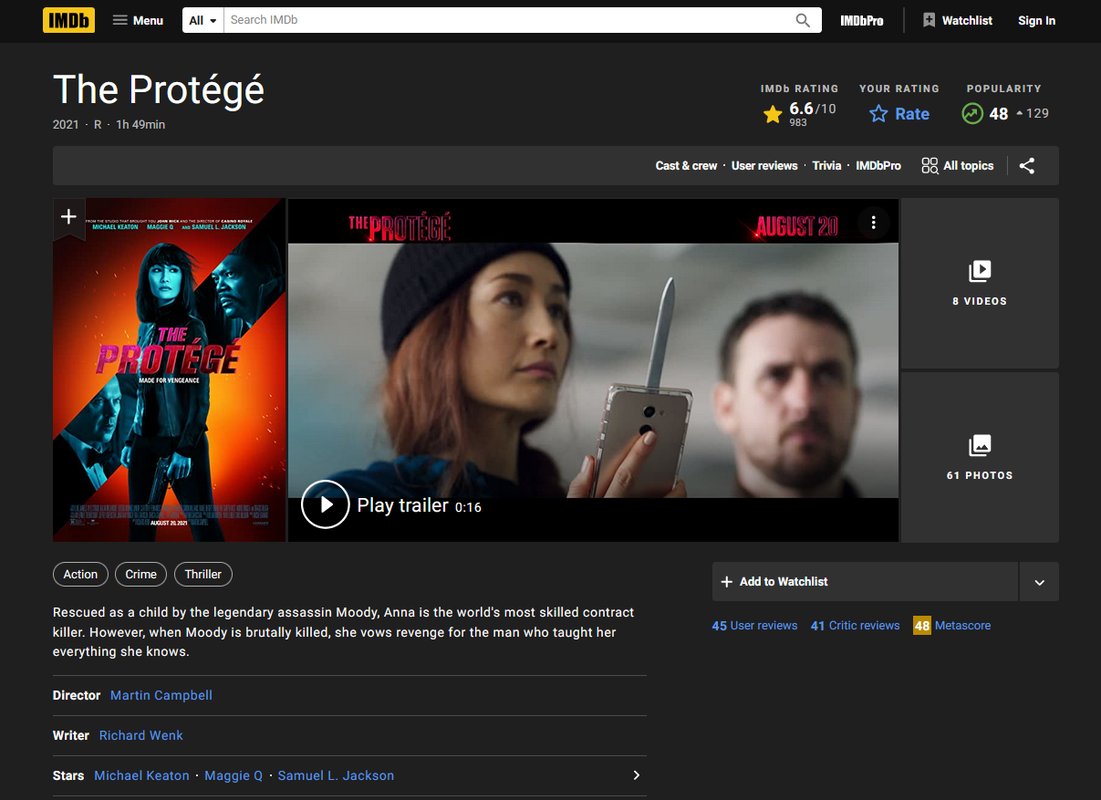This screenshot has height=800, width=1101.
Task: Click the Stars label
Action: (68, 775)
